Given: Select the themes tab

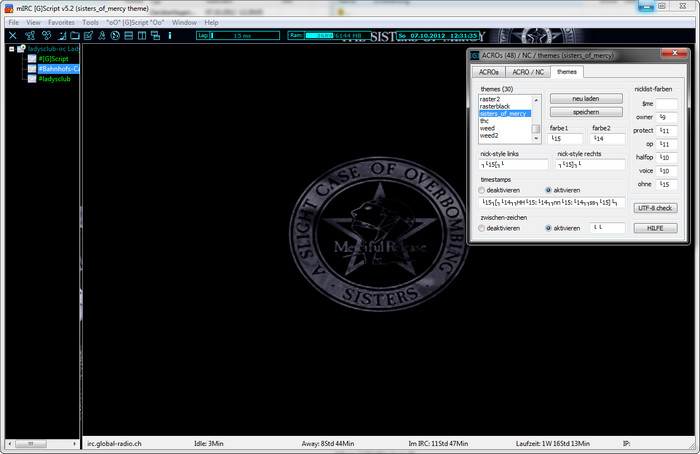Looking at the screenshot, I should (x=567, y=71).
